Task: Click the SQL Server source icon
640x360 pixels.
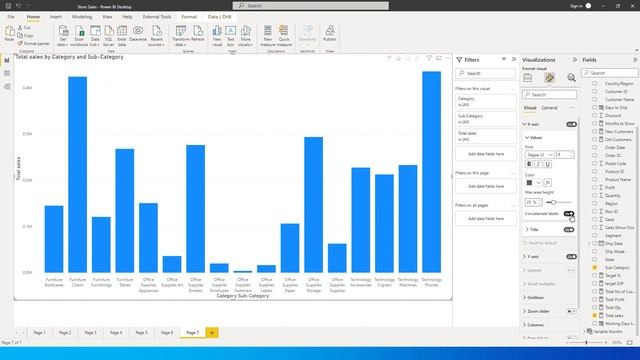Action: pos(109,31)
